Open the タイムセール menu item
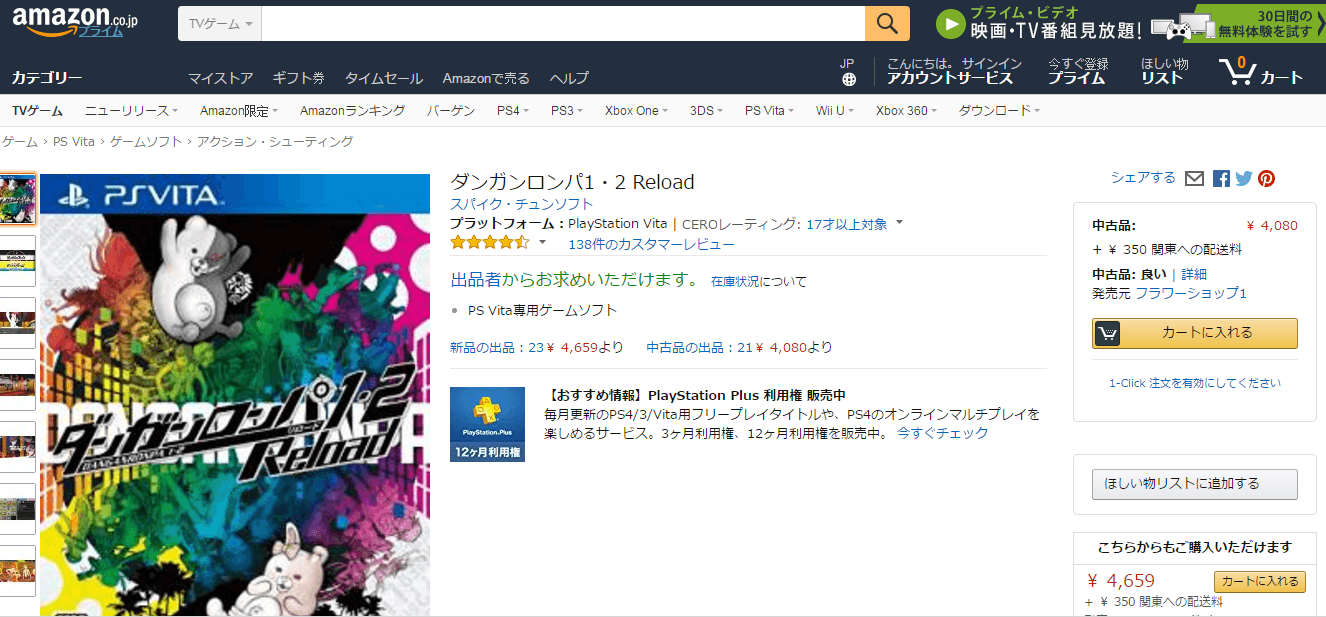The image size is (1326, 617). pyautogui.click(x=384, y=78)
